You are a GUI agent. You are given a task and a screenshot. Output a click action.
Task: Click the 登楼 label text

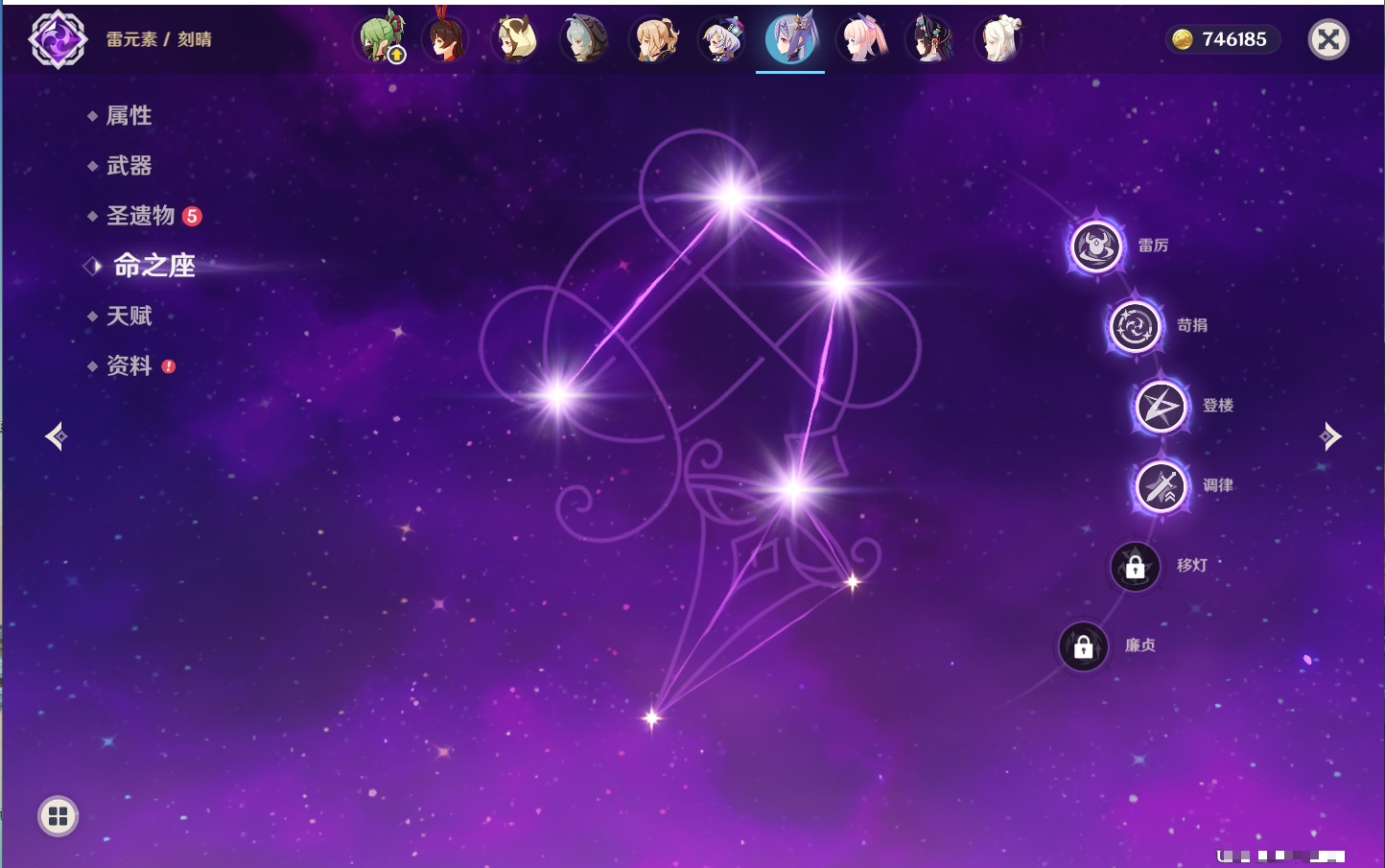coord(1218,405)
